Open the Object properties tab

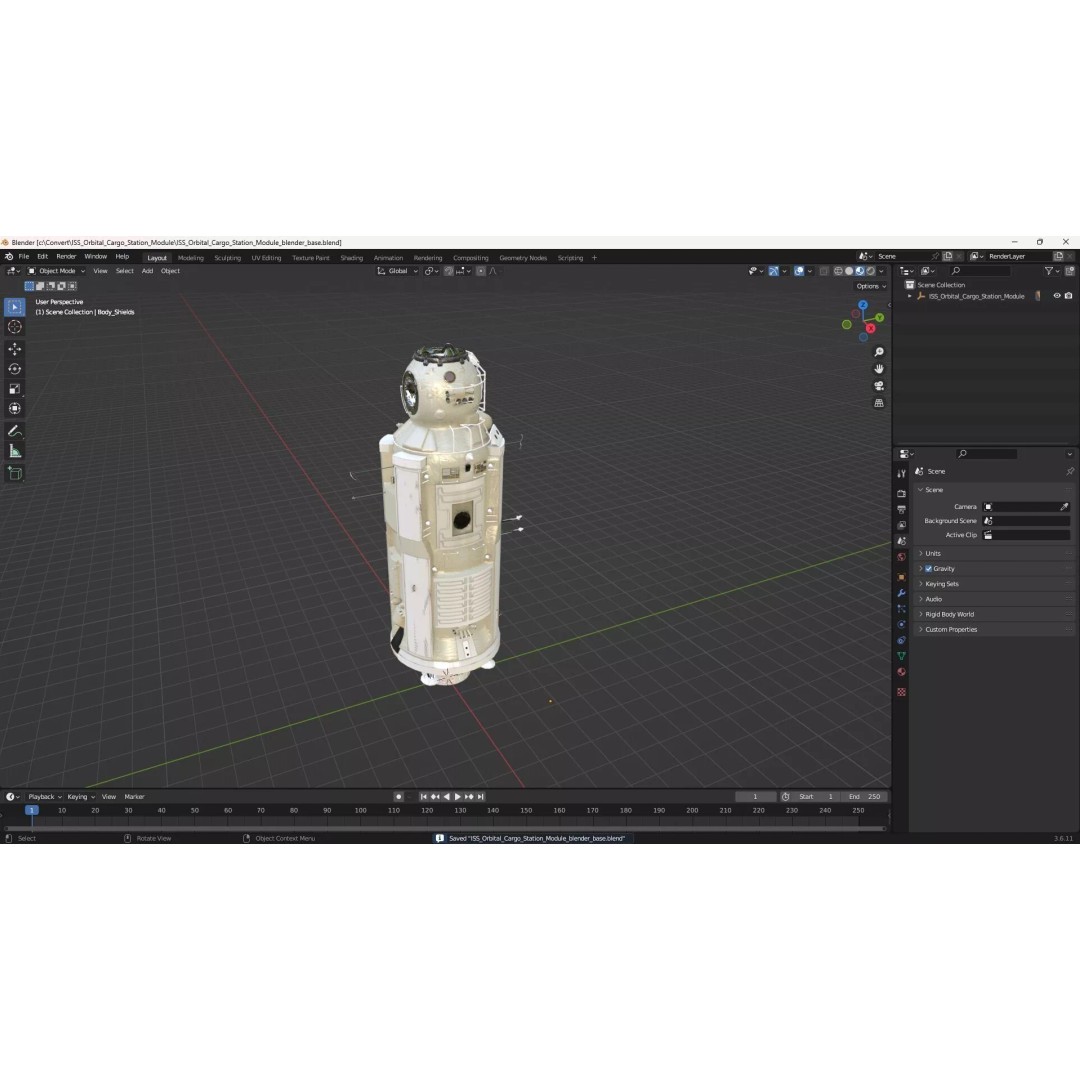pos(901,577)
